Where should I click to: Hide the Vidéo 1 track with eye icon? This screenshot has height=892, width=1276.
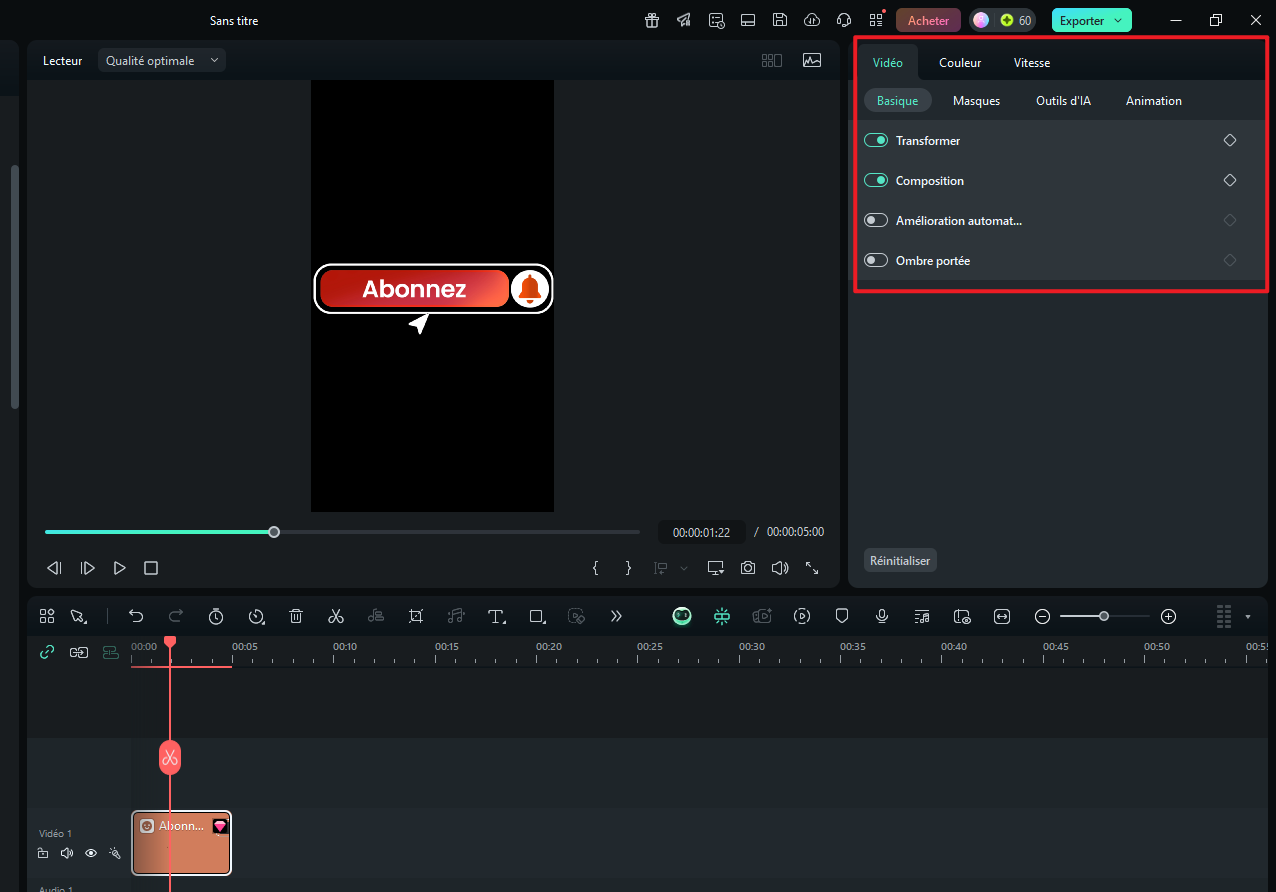point(91,853)
